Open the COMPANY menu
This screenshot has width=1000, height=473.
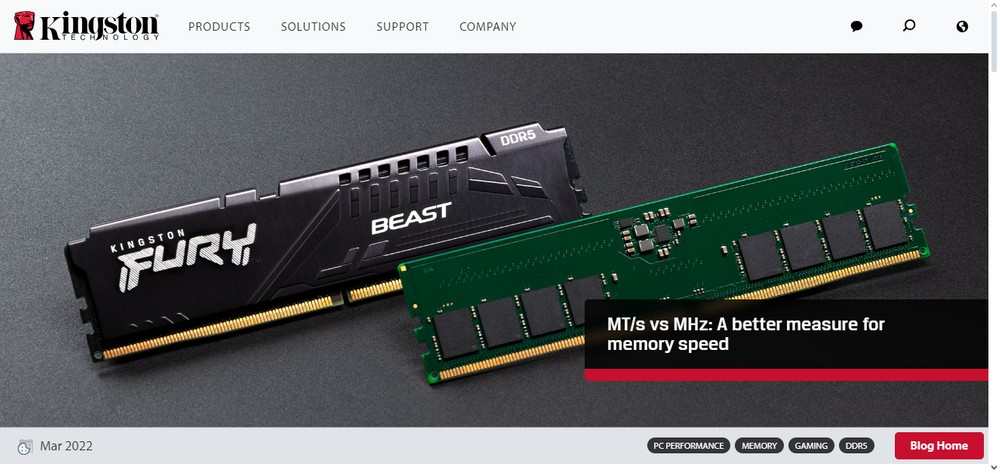488,27
